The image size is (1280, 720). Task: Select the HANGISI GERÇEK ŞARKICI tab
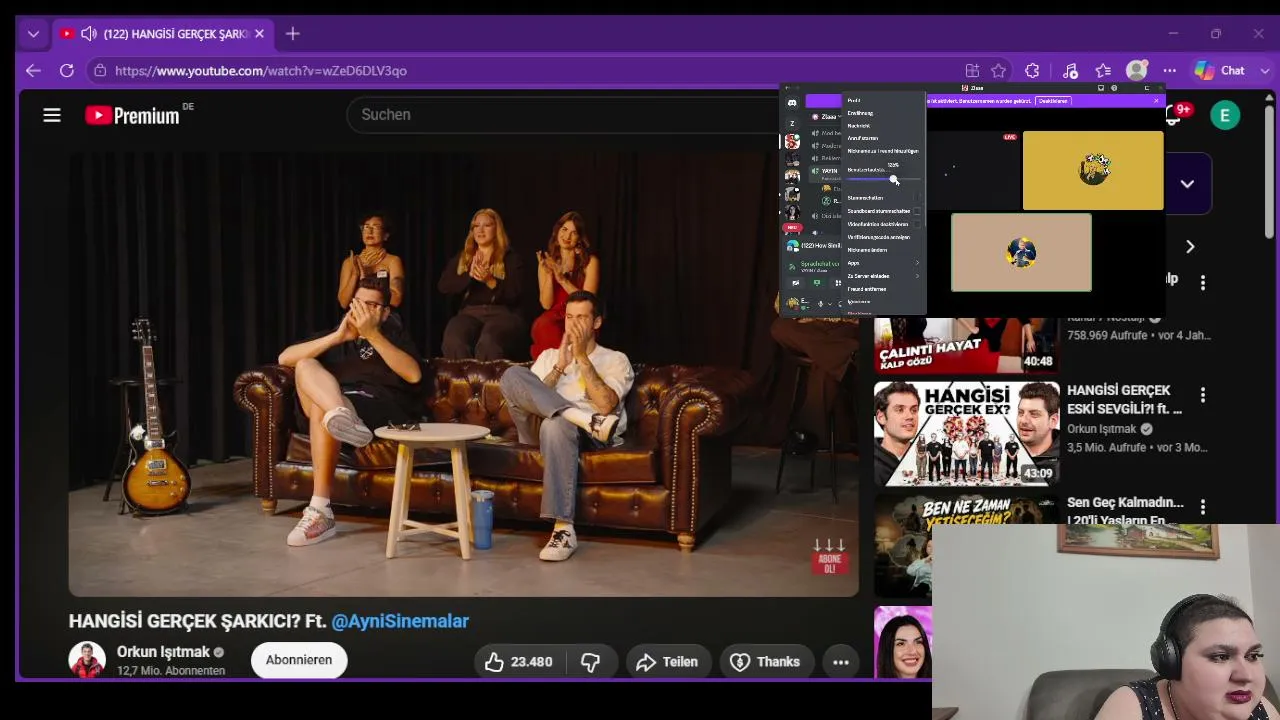[x=162, y=34]
